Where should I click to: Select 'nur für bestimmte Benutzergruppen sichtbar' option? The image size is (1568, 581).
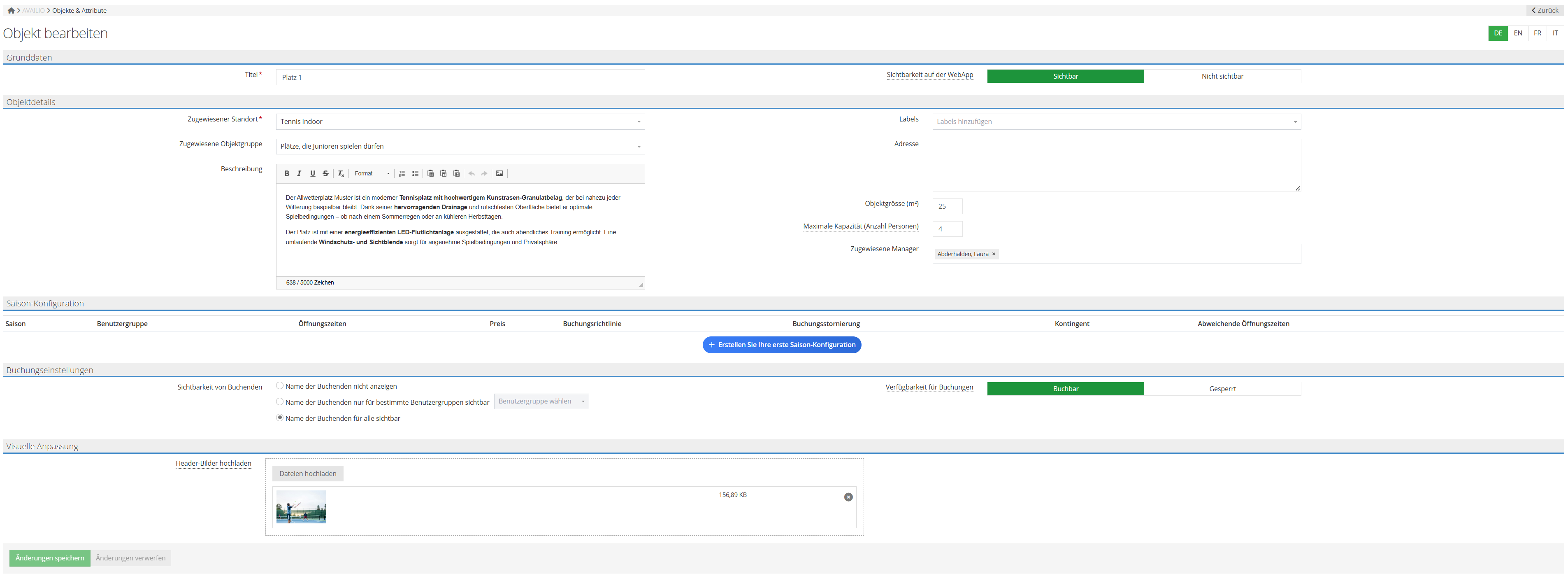[280, 401]
